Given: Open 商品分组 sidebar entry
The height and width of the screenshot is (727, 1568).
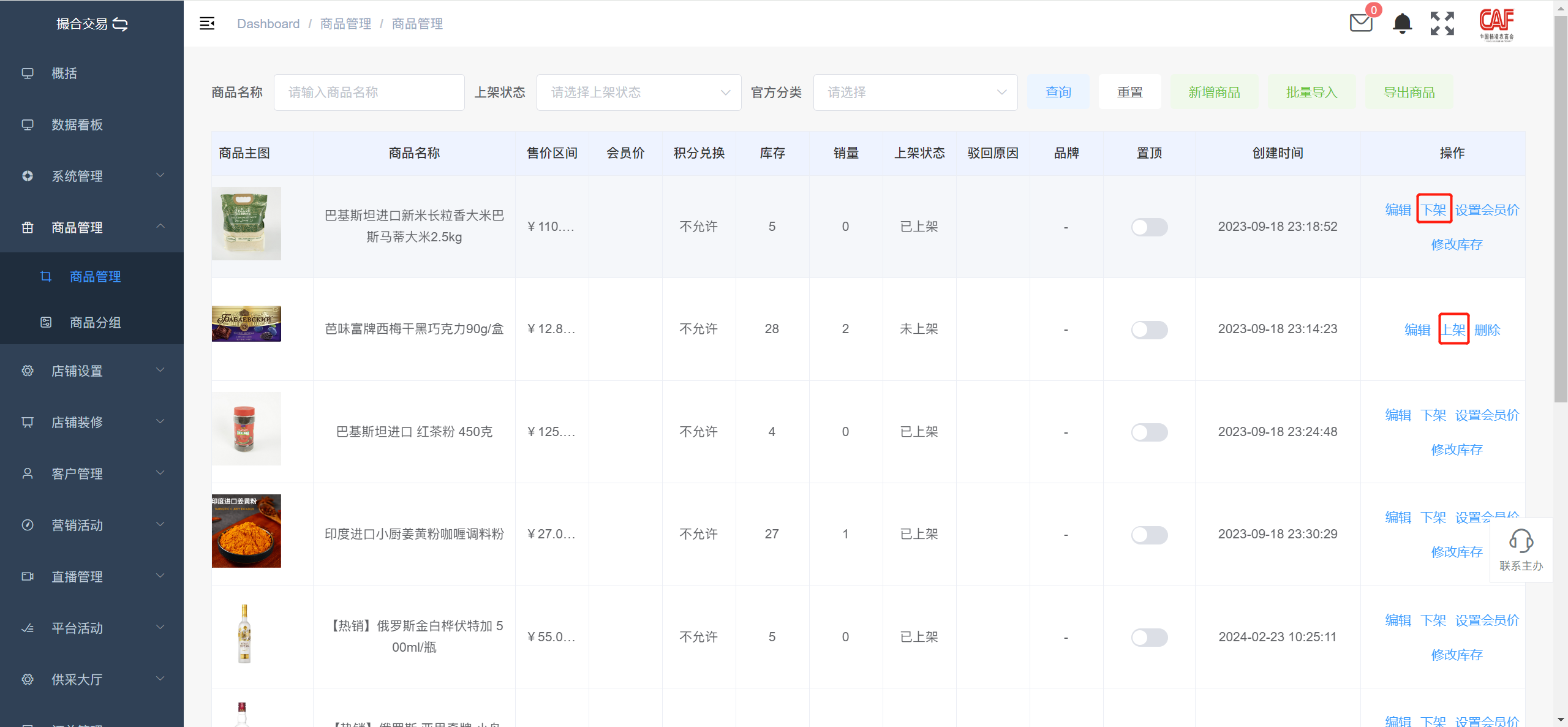Looking at the screenshot, I should pyautogui.click(x=95, y=322).
